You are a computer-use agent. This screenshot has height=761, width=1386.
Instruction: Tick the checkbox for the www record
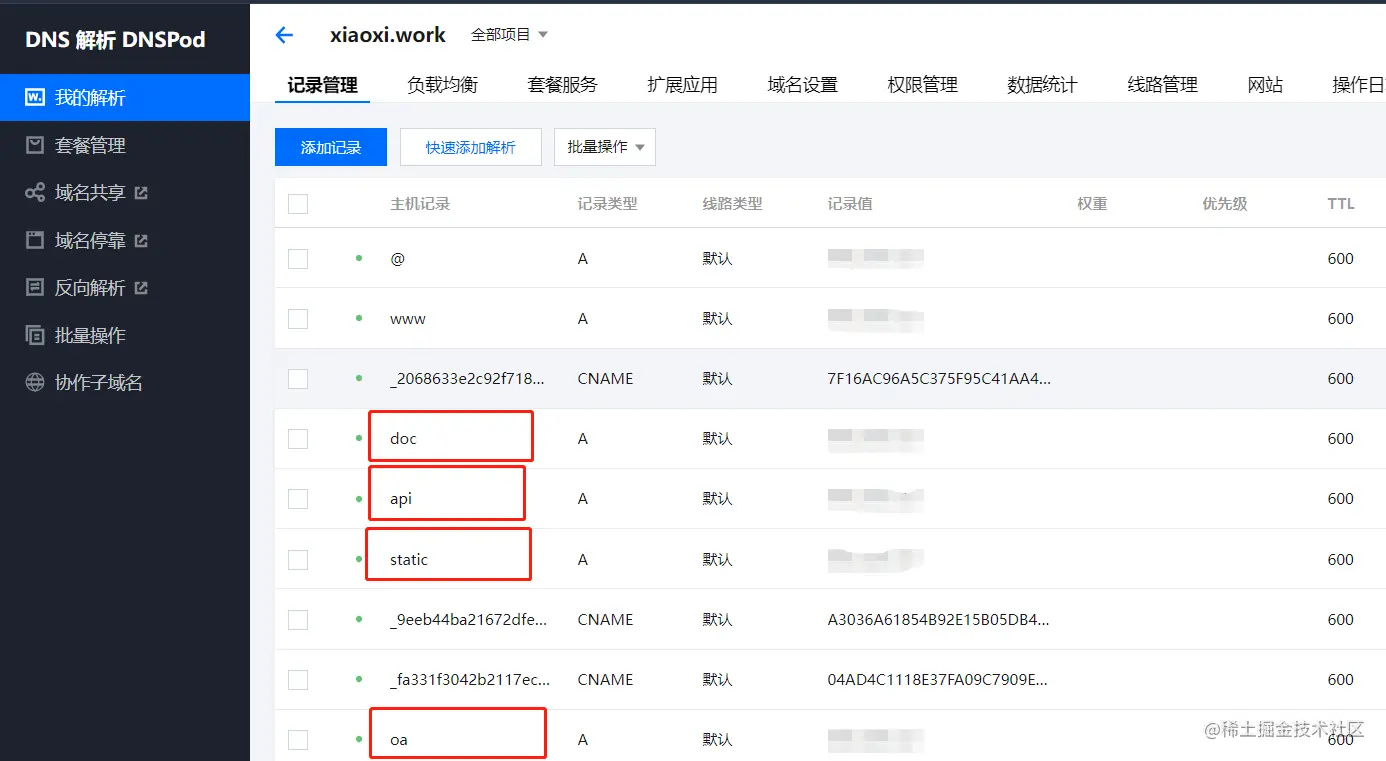pyautogui.click(x=298, y=318)
